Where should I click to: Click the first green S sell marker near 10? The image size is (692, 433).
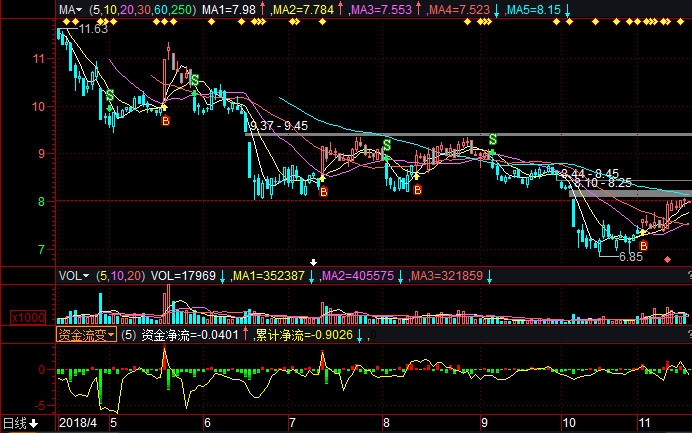pos(110,95)
